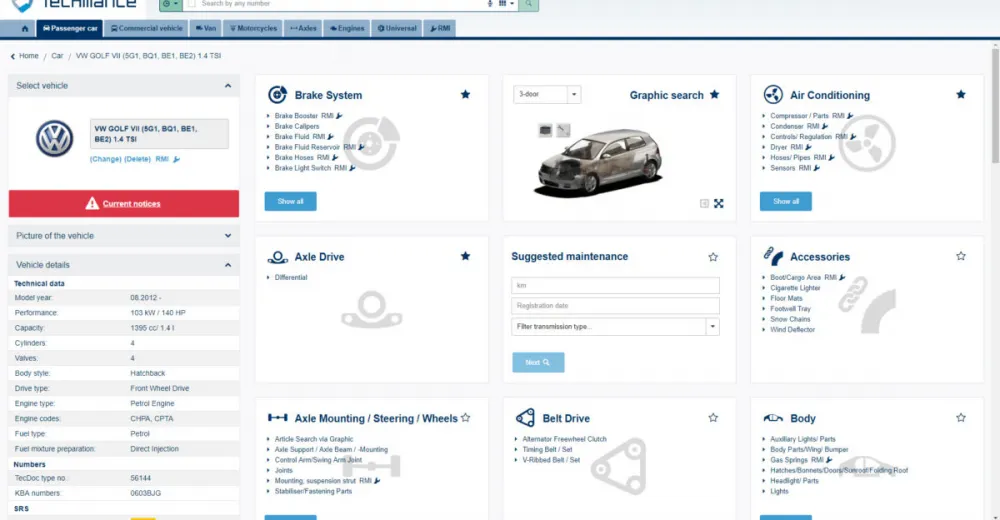Open RMI wrench next to Condenser
1000x520 pixels.
[825, 126]
